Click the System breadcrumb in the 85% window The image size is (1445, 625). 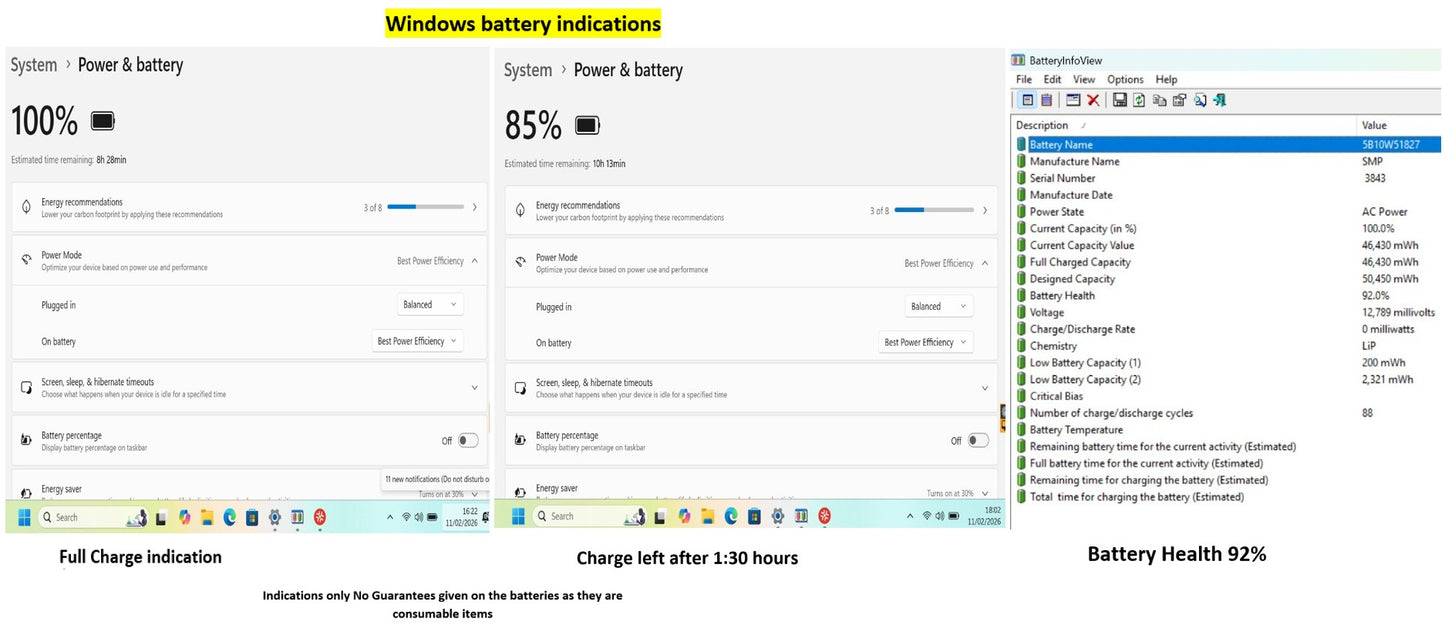528,70
